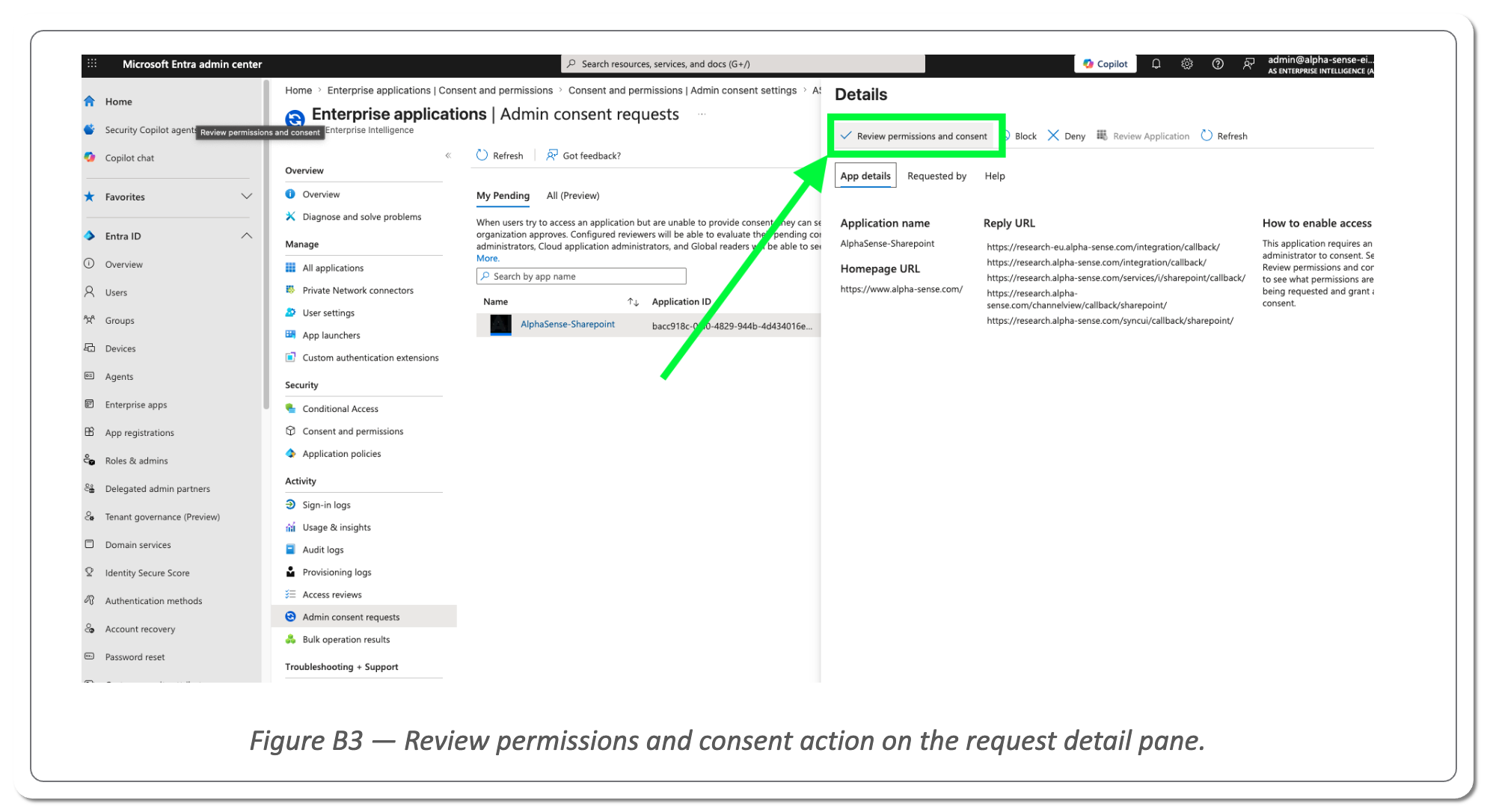Open Custom authentication extensions

point(370,357)
